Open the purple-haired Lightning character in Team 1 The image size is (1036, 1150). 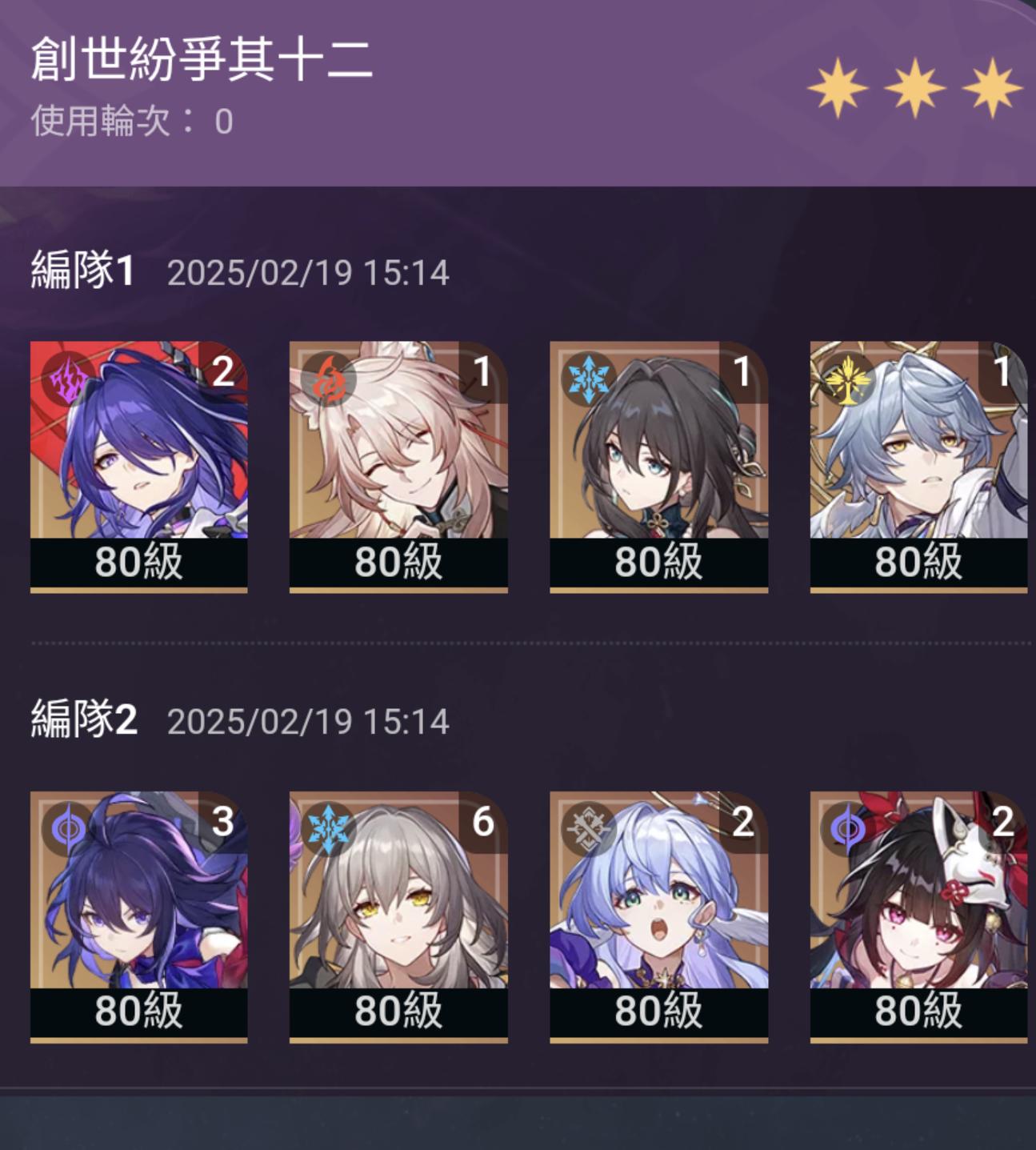138,467
